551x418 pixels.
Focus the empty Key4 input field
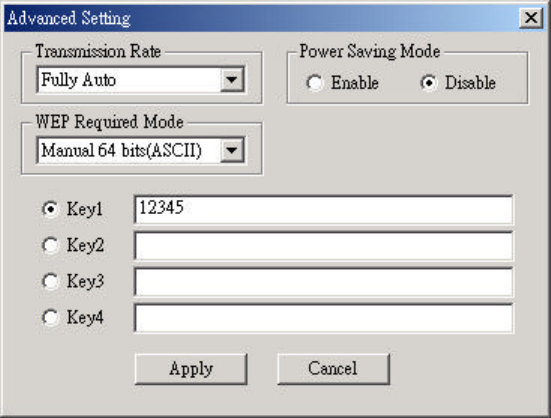[x=323, y=318]
